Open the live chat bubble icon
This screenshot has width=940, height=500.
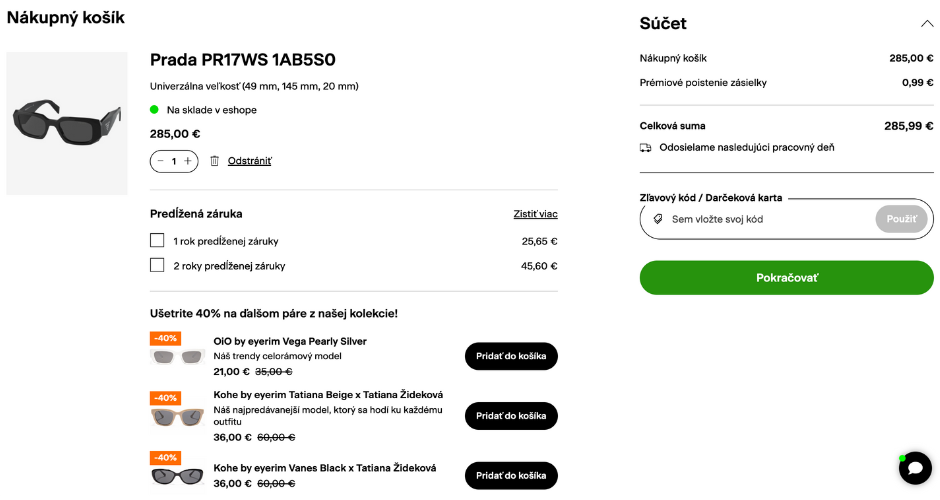click(x=915, y=468)
